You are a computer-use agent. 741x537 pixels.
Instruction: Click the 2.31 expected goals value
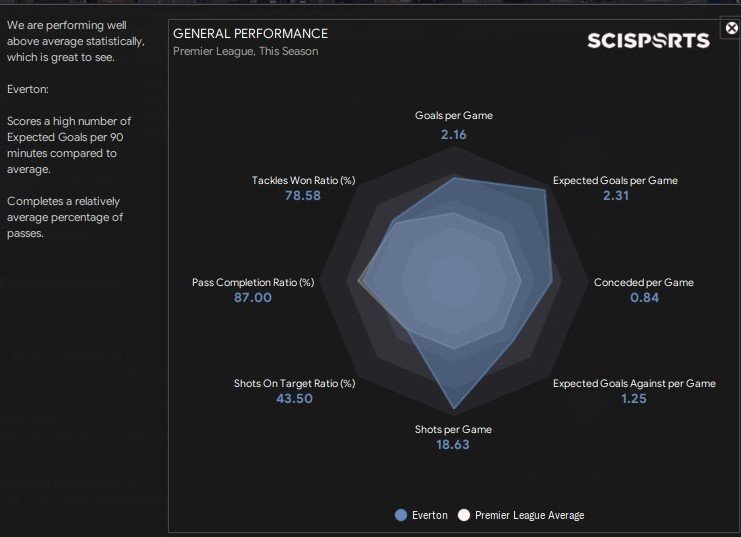[615, 196]
